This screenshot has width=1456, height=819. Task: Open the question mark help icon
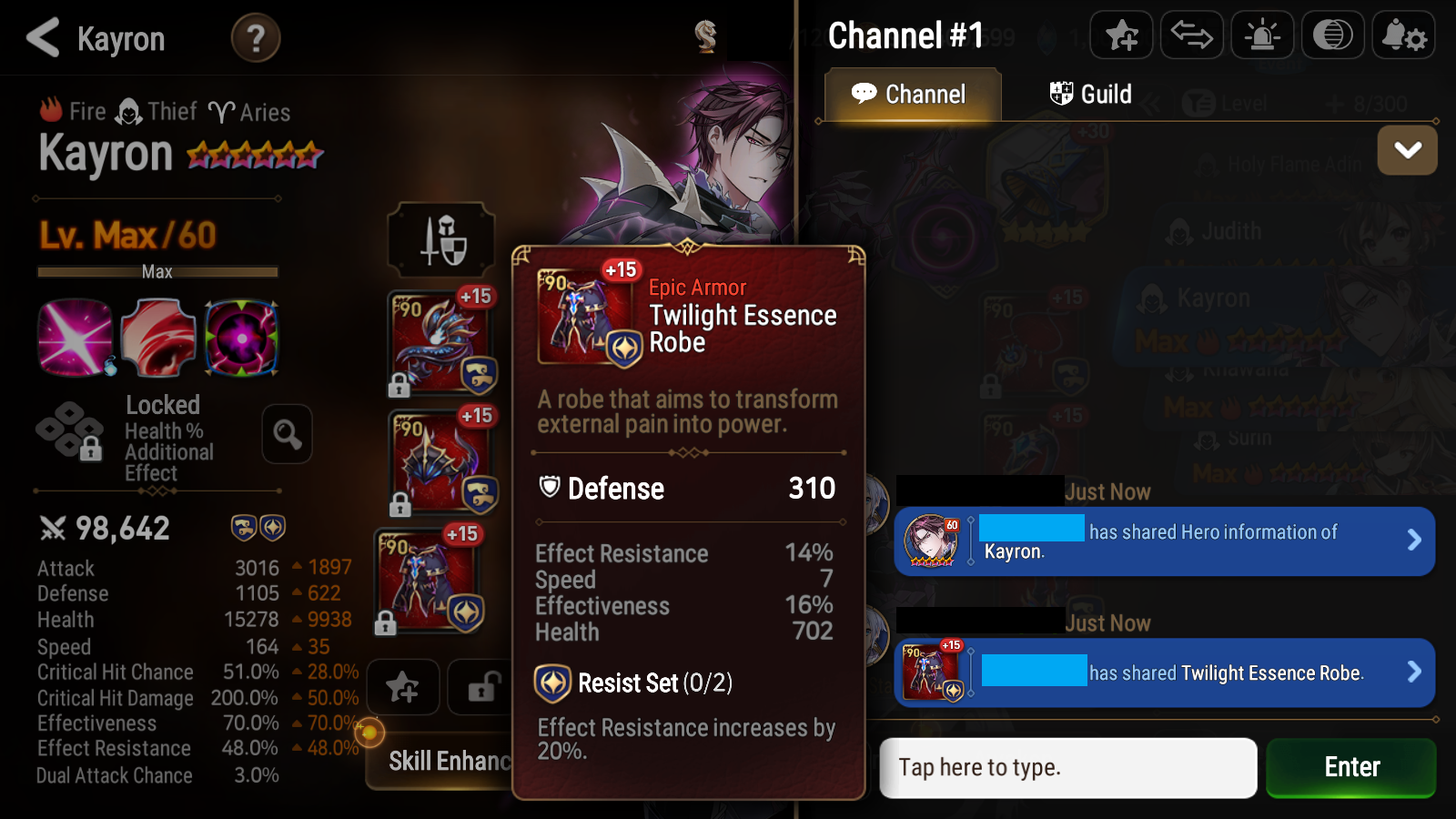pyautogui.click(x=256, y=38)
